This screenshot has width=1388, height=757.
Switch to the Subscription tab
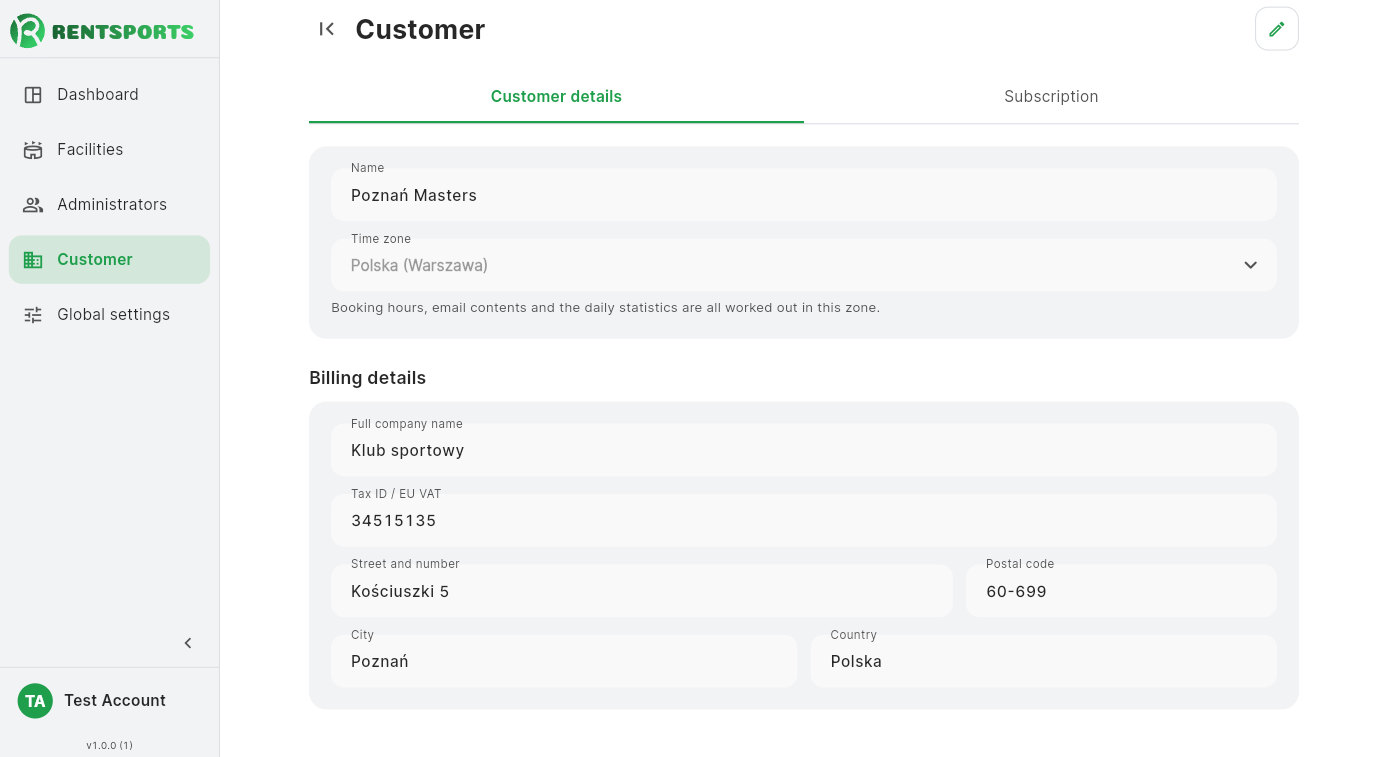[x=1051, y=97]
